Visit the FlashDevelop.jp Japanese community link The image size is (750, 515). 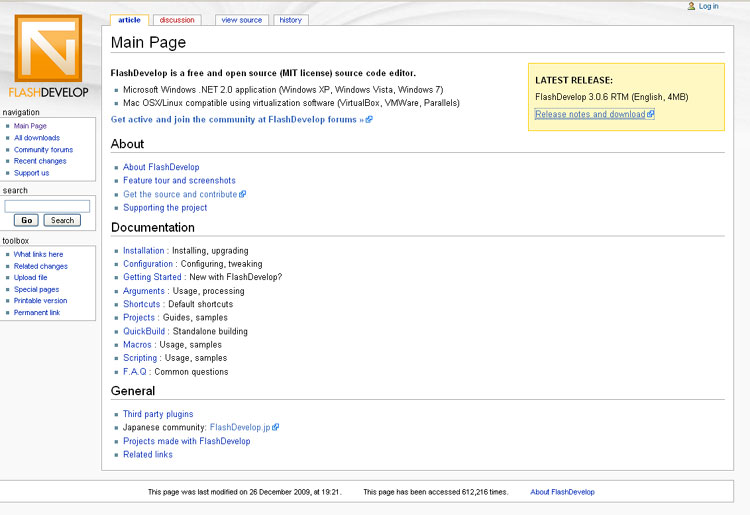tap(240, 427)
